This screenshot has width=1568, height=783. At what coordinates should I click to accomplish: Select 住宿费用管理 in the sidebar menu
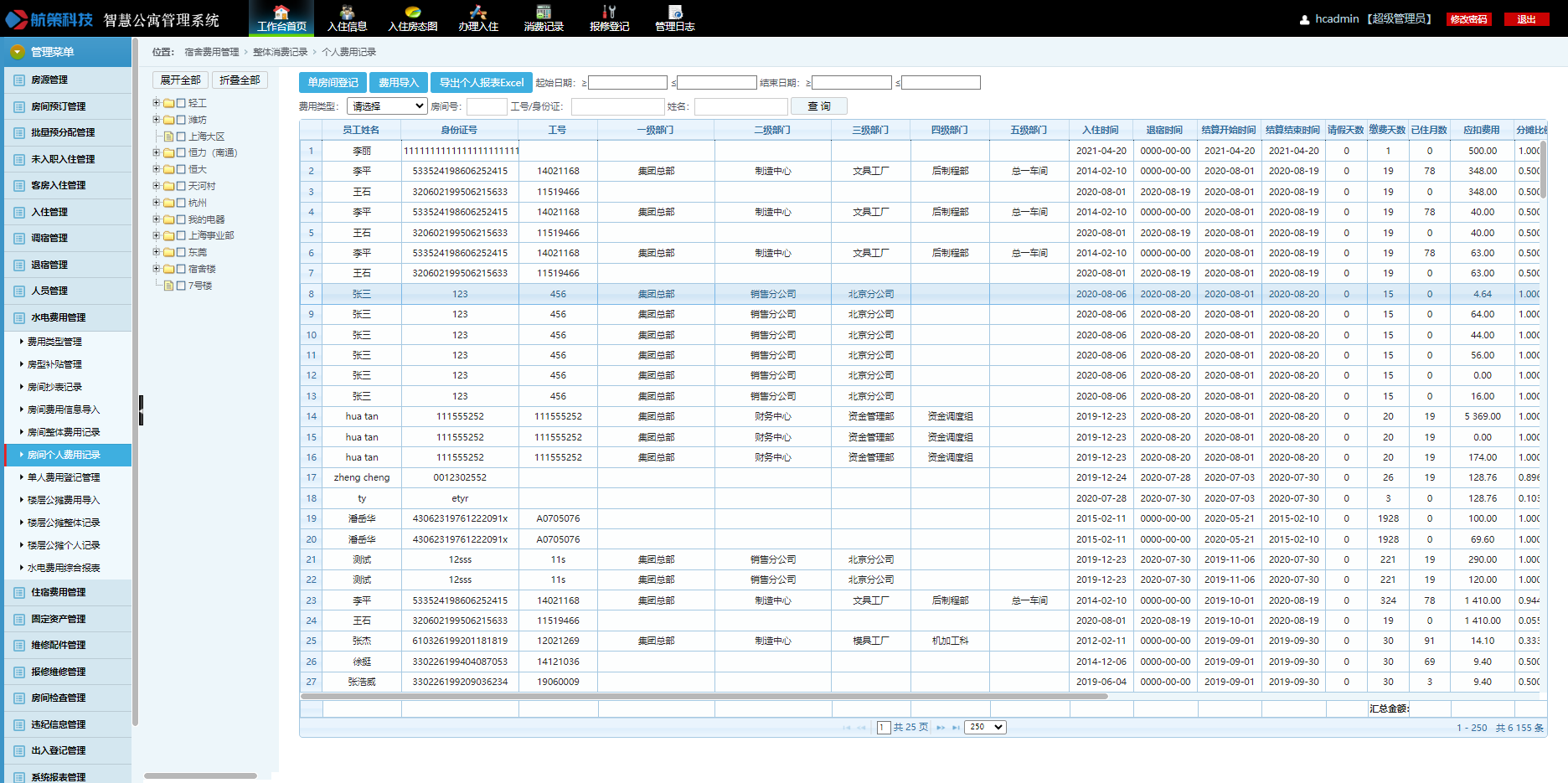pyautogui.click(x=59, y=592)
